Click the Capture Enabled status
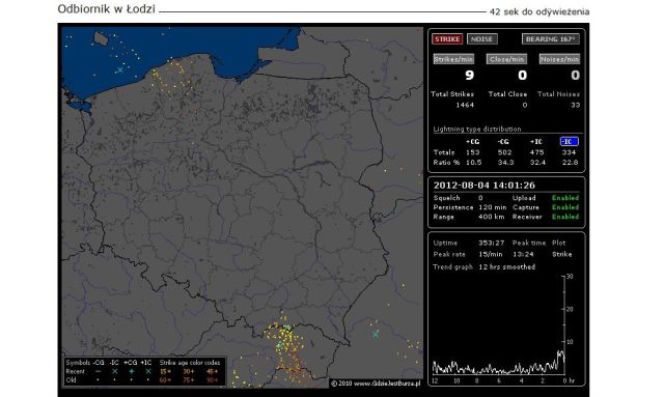 [x=565, y=207]
